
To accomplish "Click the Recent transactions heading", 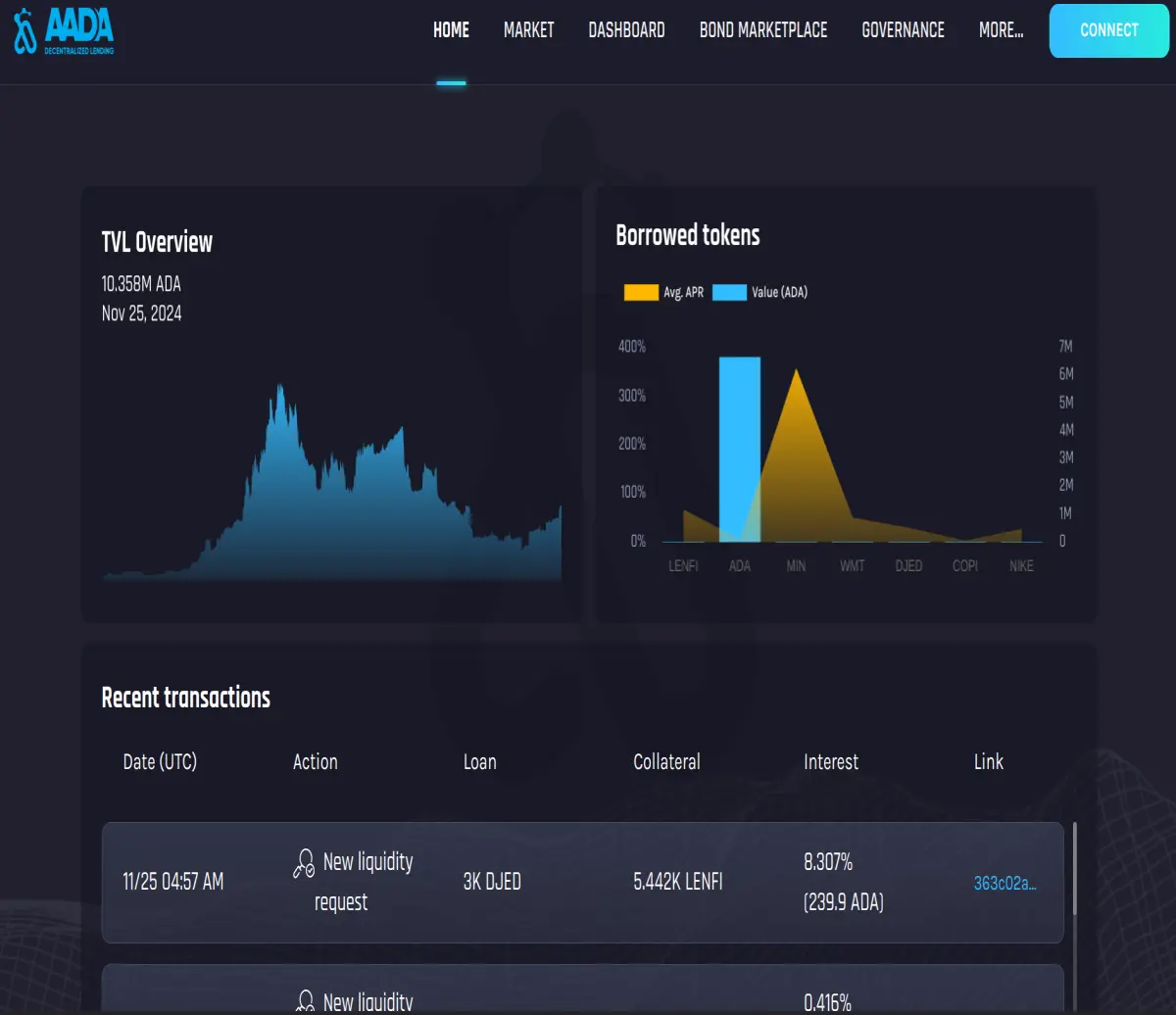I will [186, 698].
